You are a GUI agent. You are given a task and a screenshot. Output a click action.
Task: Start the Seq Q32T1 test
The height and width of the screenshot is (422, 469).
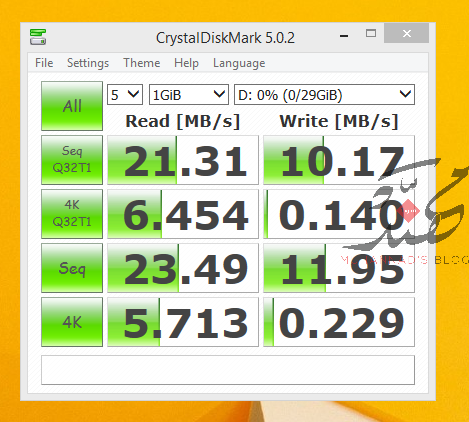coord(72,160)
